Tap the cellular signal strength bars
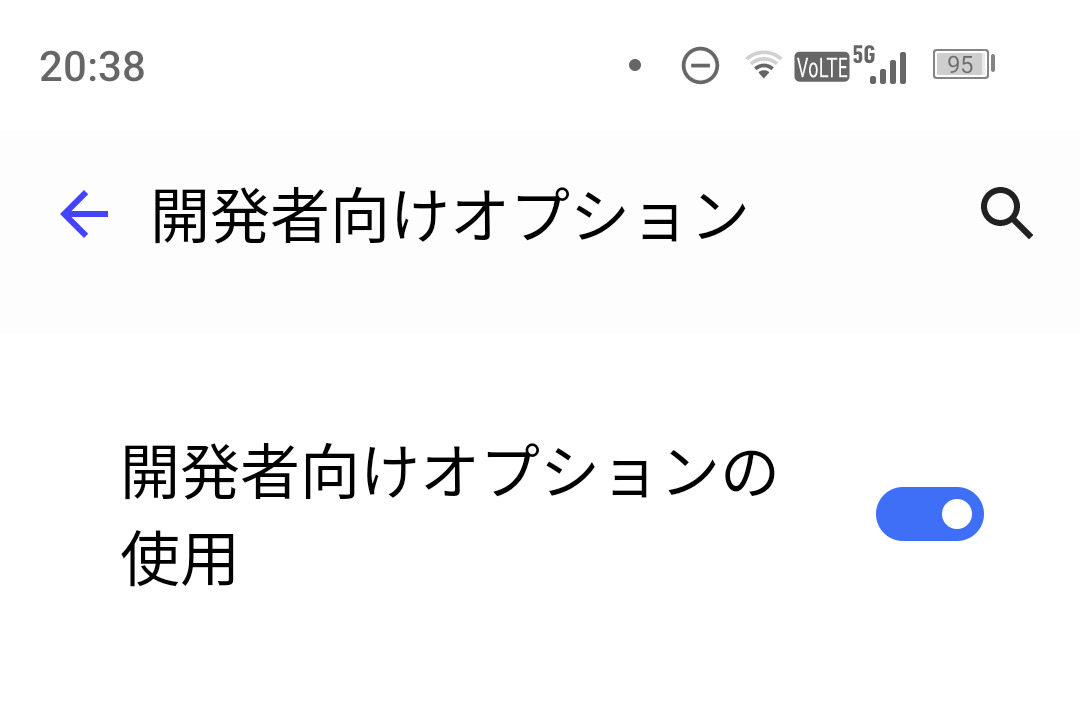This screenshot has width=1080, height=720. 889,70
